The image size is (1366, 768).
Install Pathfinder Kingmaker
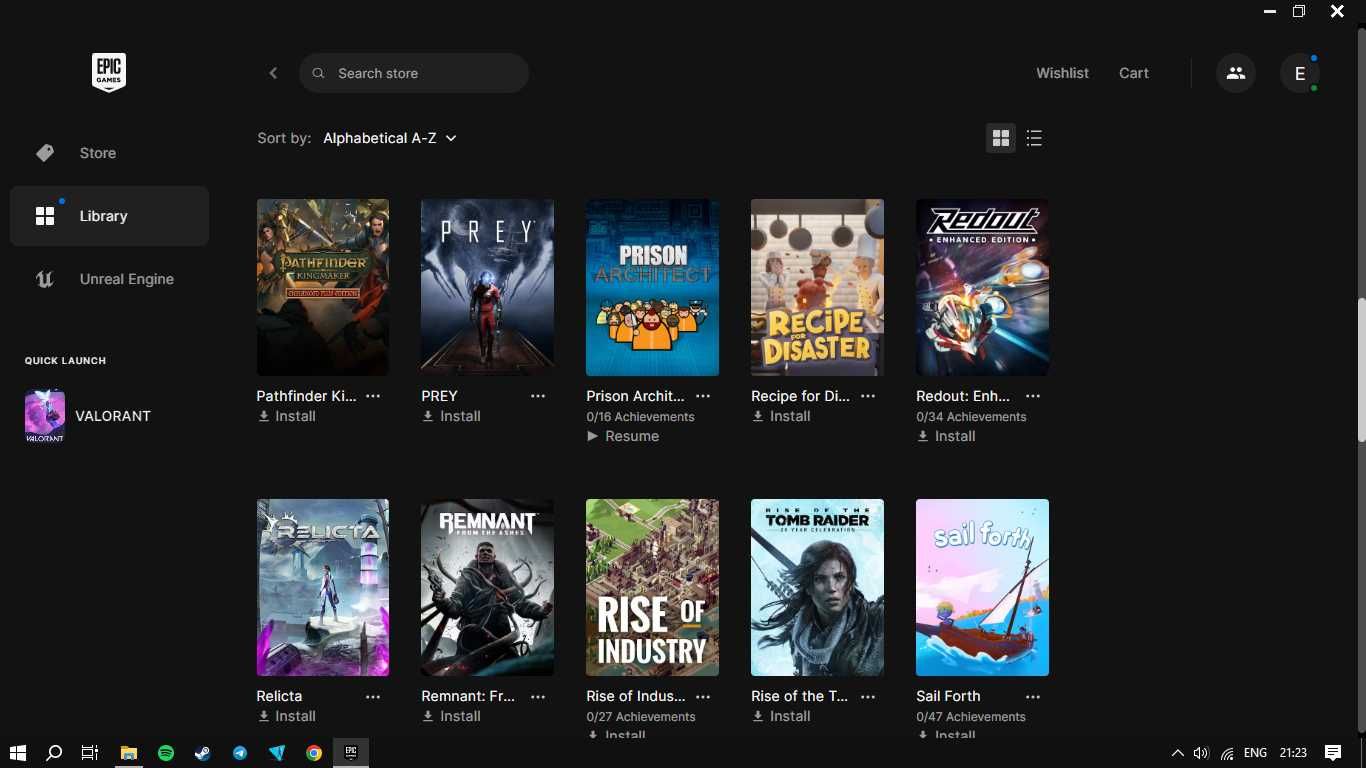pyautogui.click(x=287, y=416)
